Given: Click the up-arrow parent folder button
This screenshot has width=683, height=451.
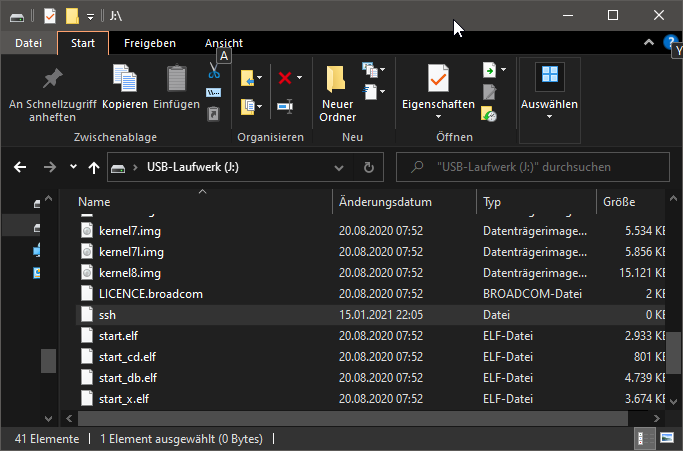Looking at the screenshot, I should point(94,167).
